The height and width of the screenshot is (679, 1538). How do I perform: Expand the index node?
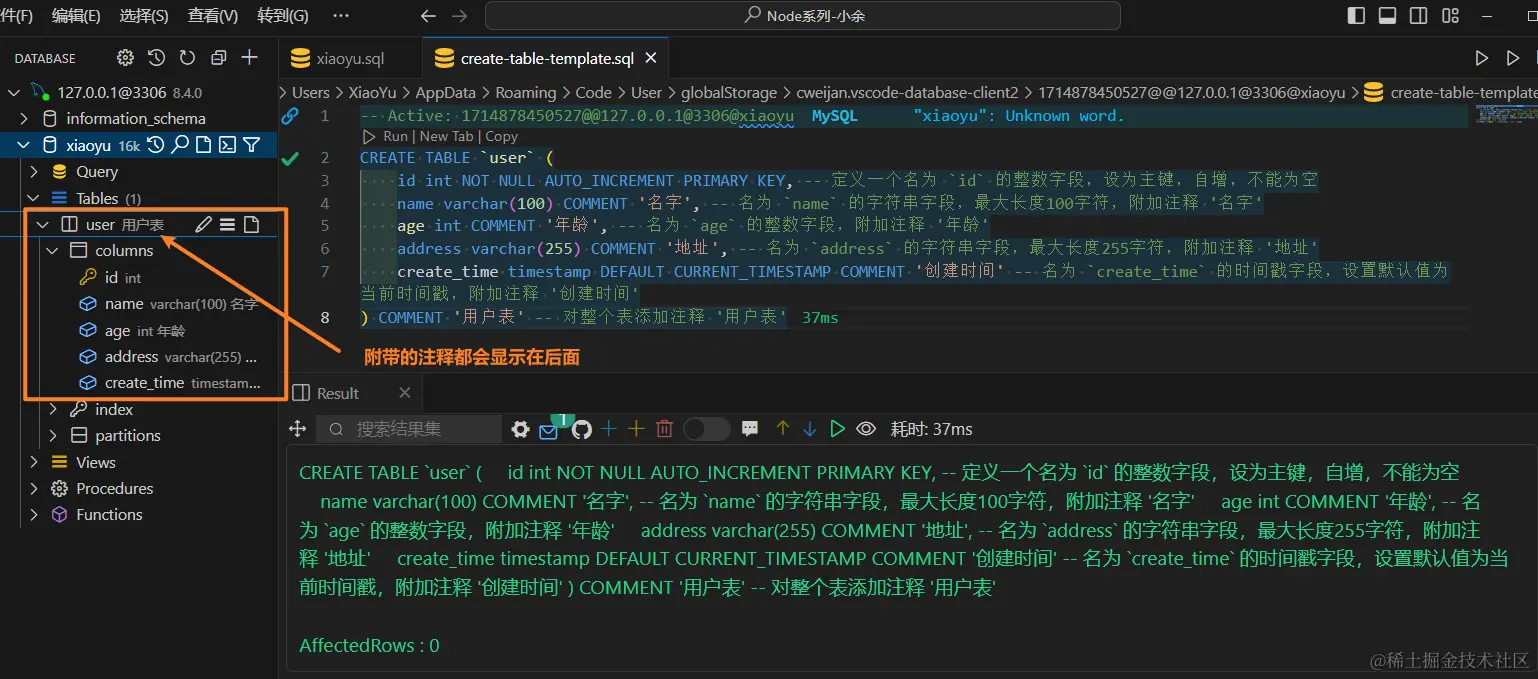[54, 409]
